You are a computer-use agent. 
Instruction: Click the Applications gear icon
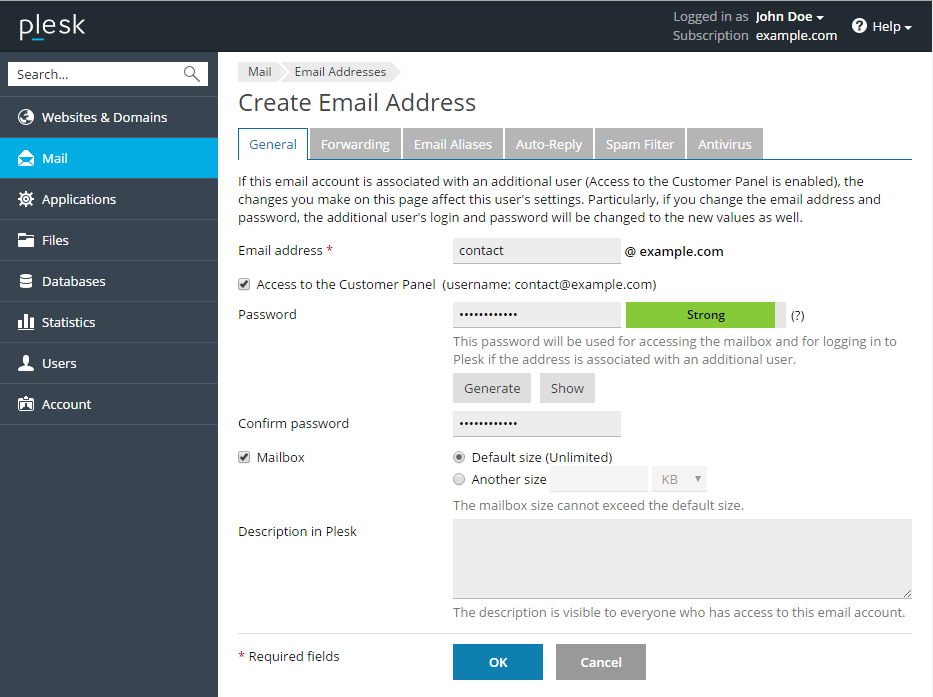coord(26,199)
